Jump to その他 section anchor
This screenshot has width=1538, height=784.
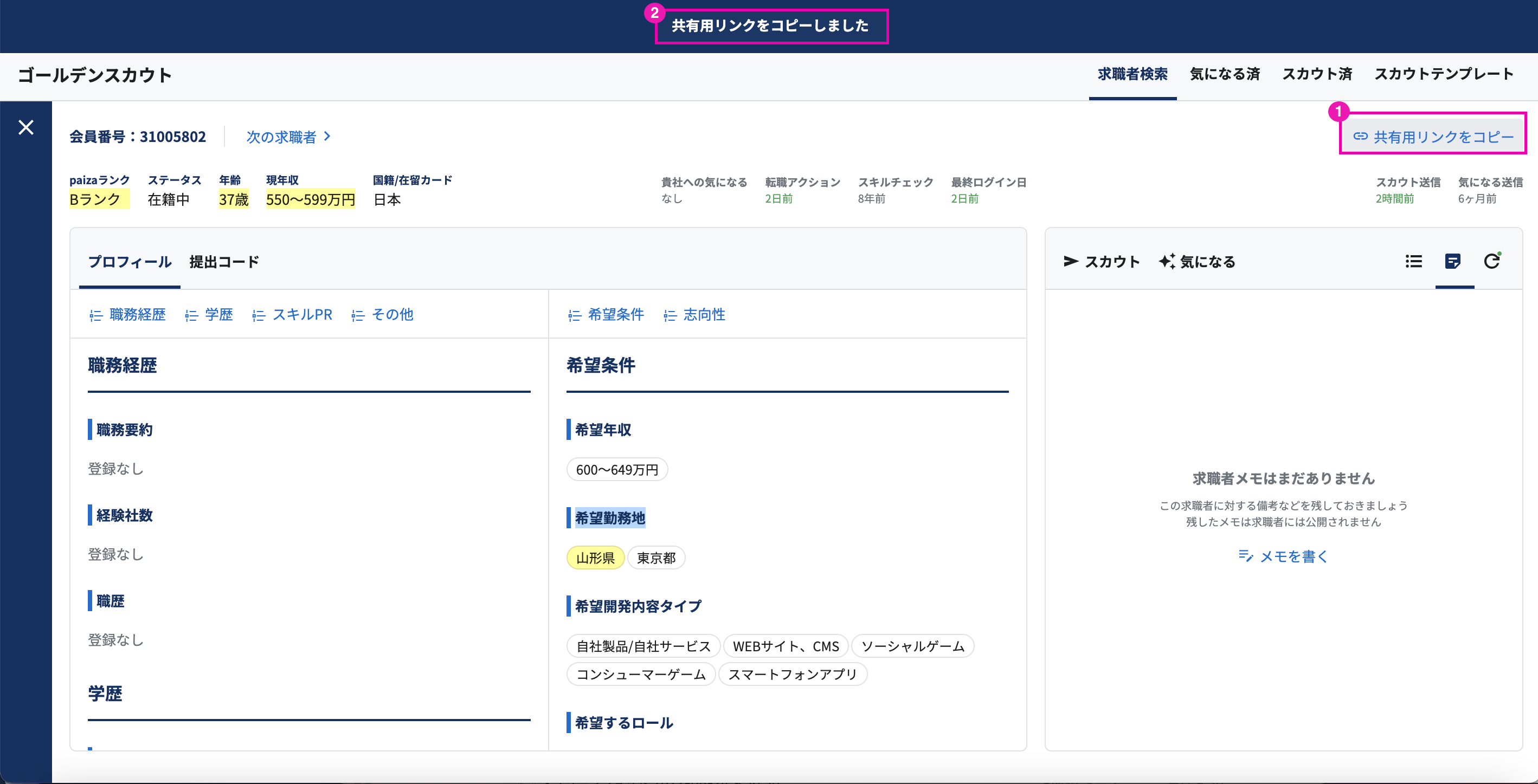click(x=383, y=314)
